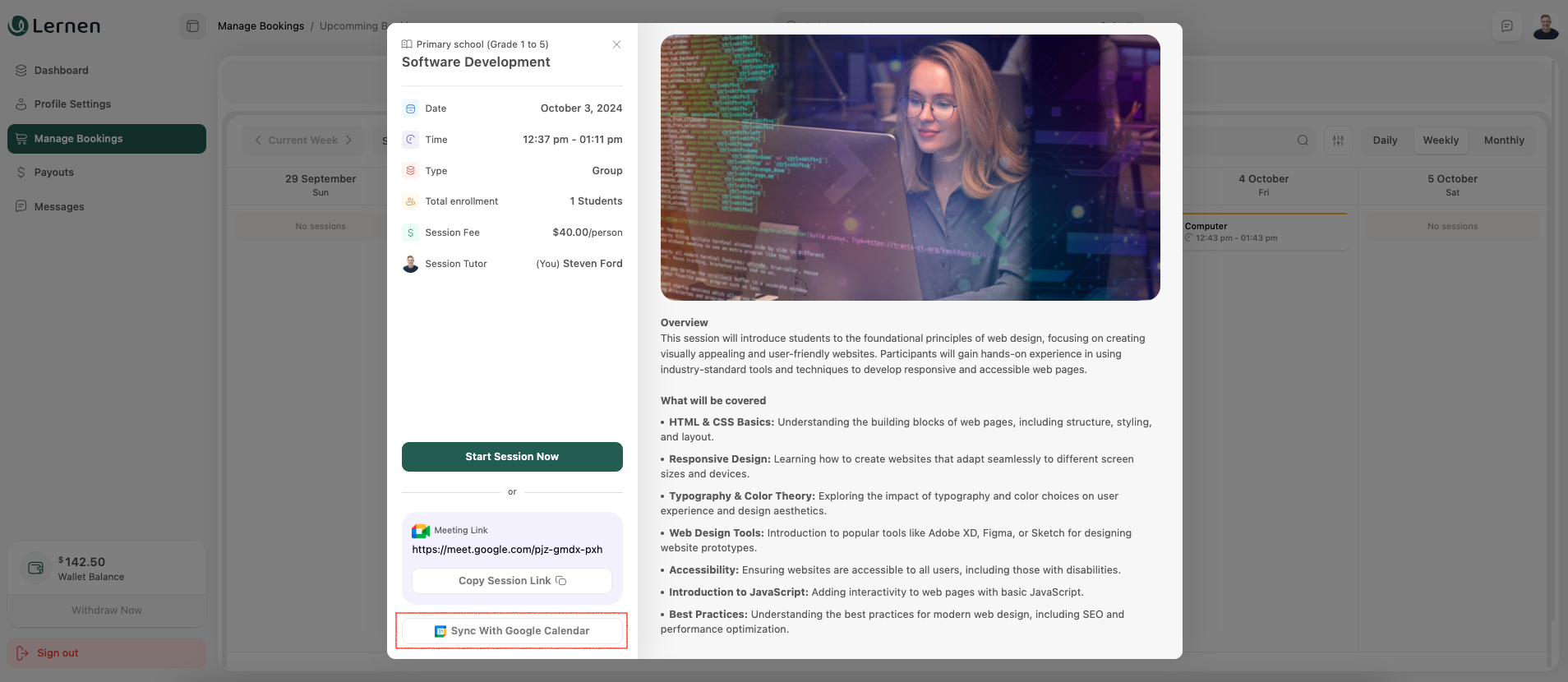Image resolution: width=1568 pixels, height=682 pixels.
Task: Click the sidebar collapse icon
Action: tap(192, 26)
